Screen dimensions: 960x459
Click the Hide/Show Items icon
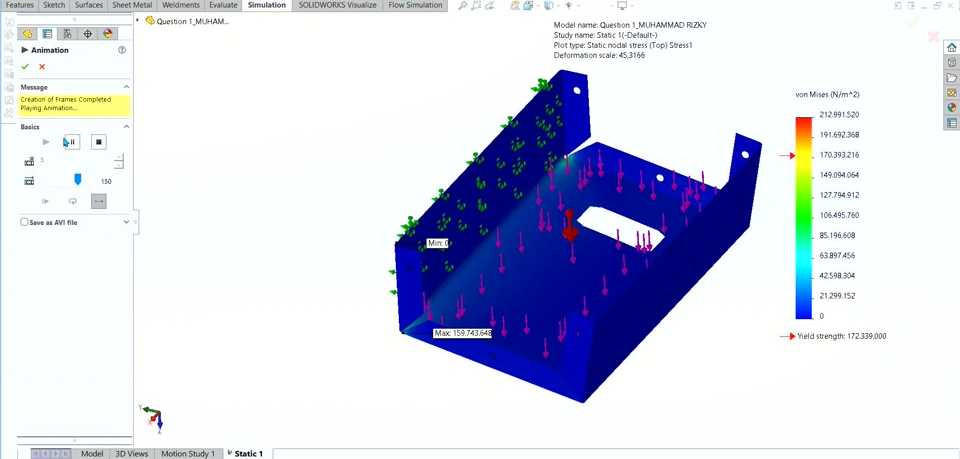tap(568, 6)
